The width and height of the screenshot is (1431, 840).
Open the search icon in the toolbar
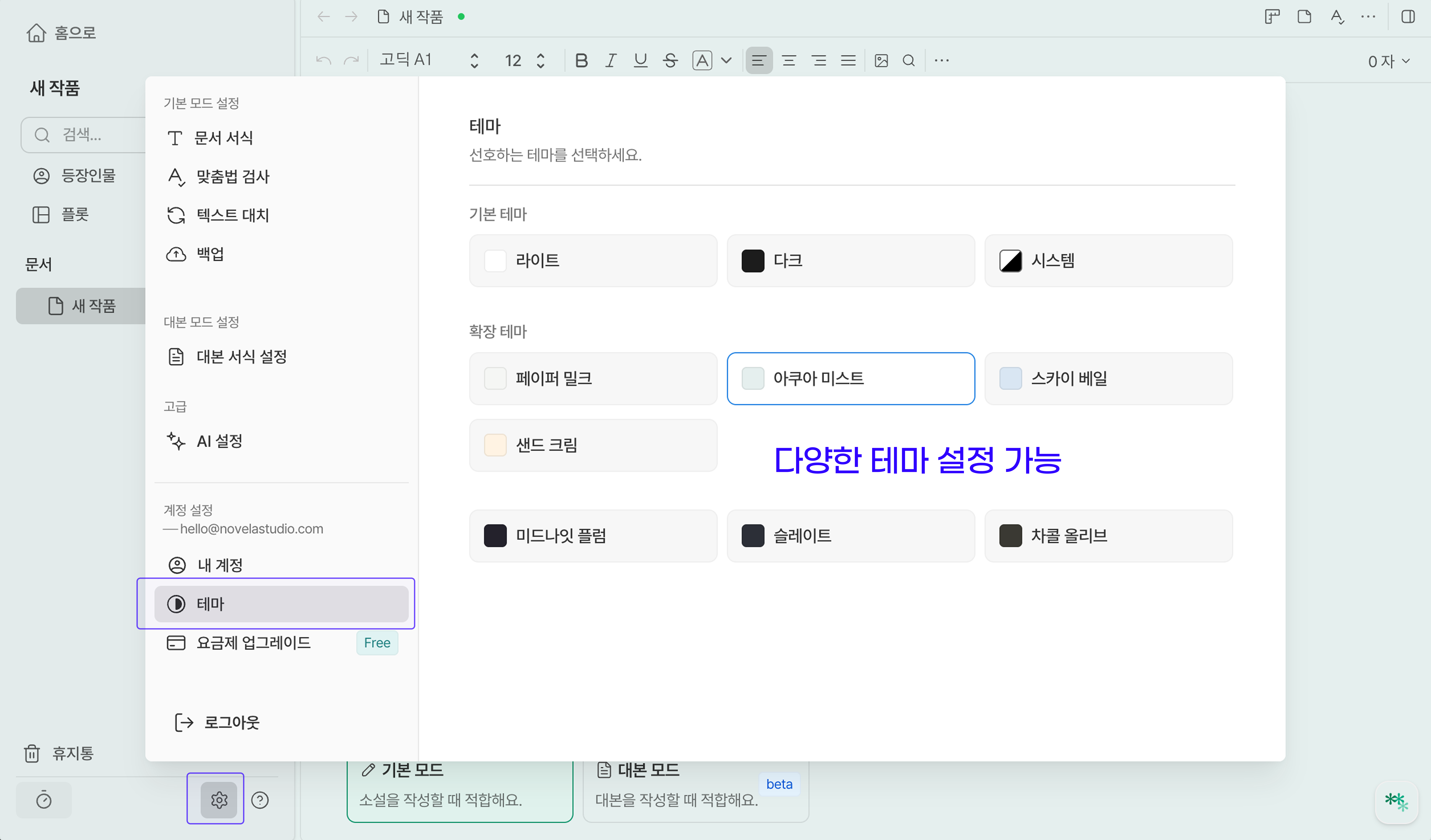click(x=909, y=60)
